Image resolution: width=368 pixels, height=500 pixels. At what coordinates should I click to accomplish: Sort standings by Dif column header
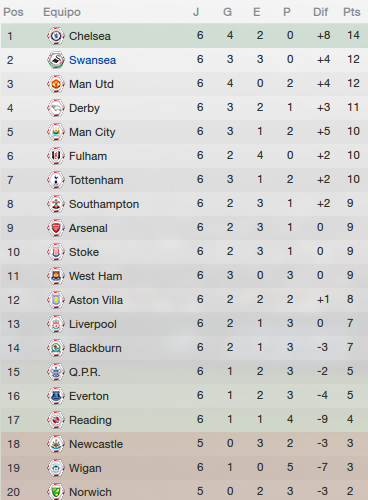(x=320, y=12)
